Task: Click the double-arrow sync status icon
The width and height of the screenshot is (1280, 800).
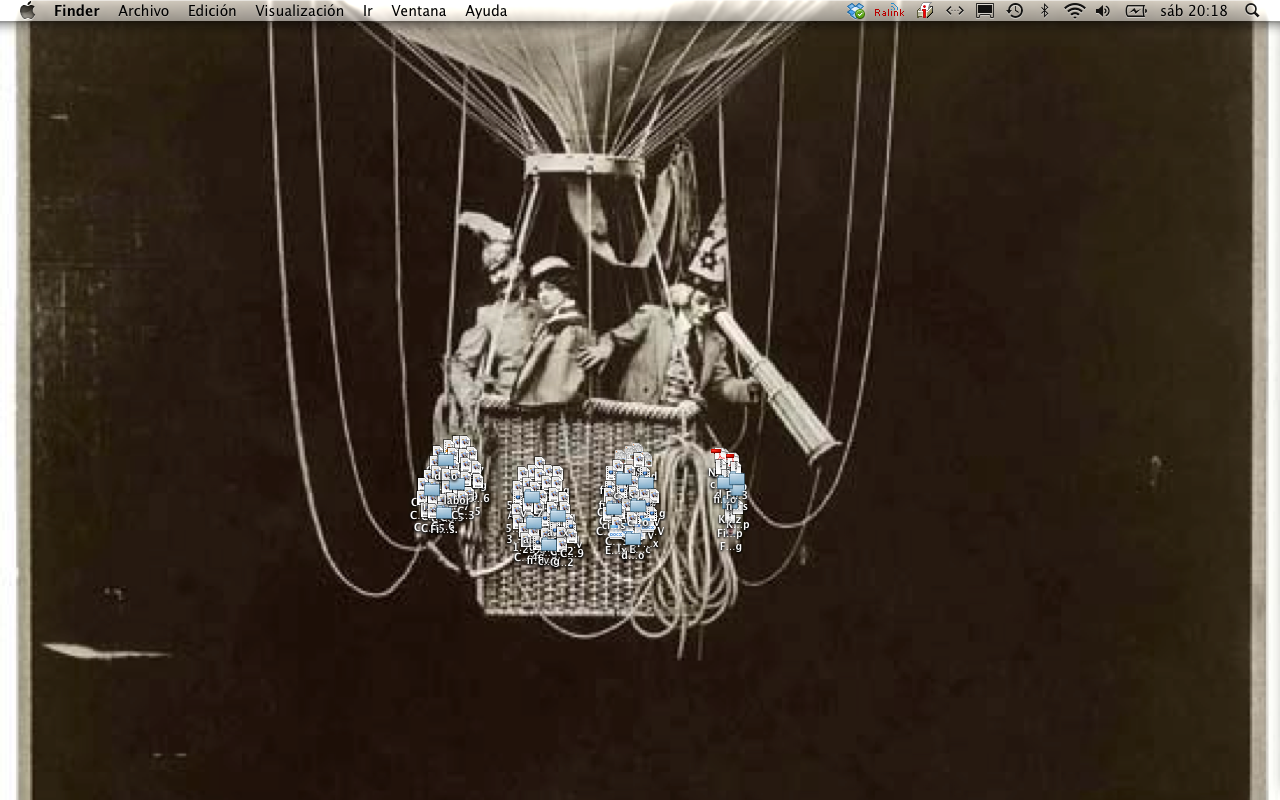Action: 955,11
